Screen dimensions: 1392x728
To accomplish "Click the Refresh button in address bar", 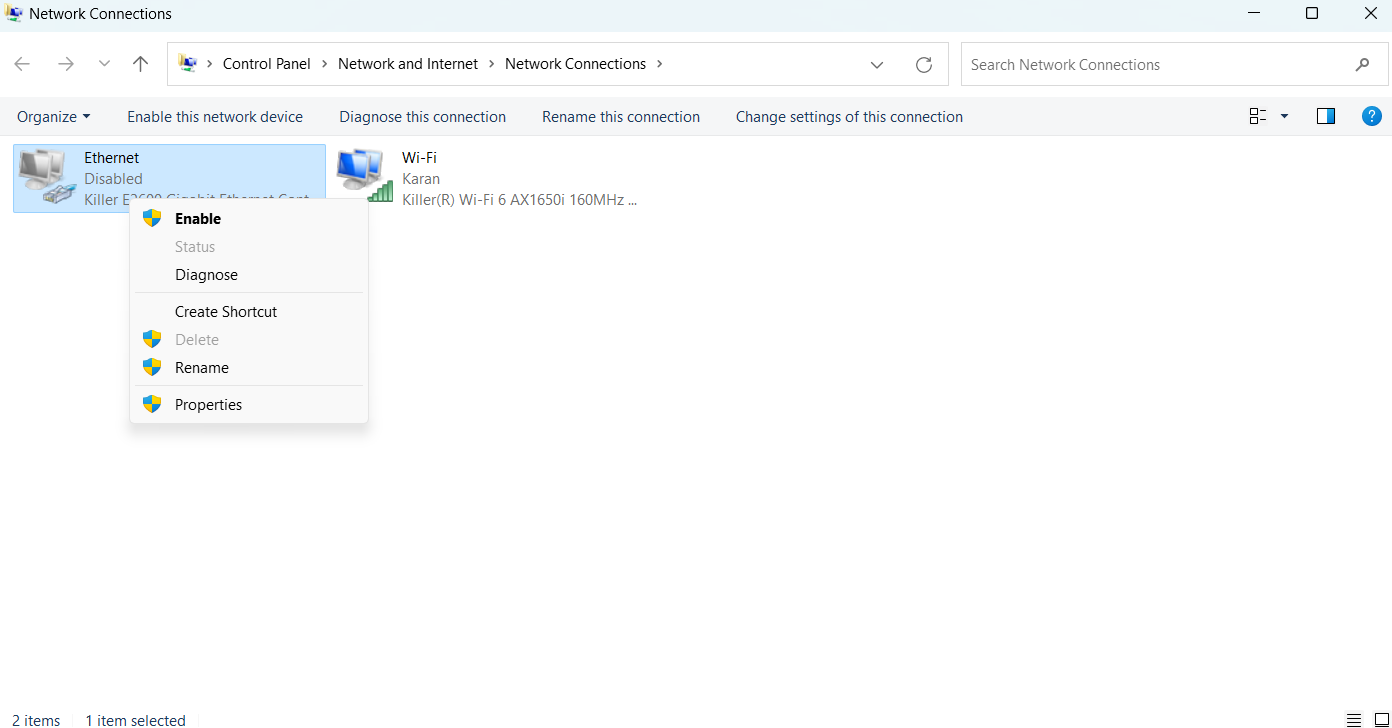I will (924, 65).
